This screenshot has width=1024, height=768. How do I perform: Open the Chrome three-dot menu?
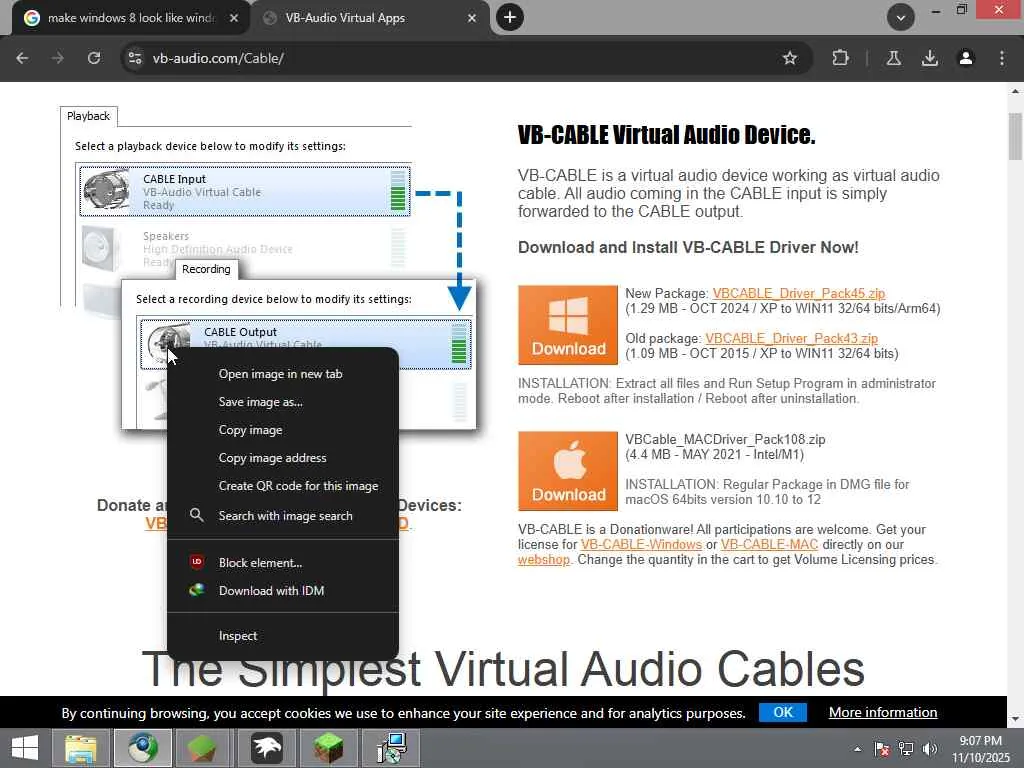[1002, 58]
